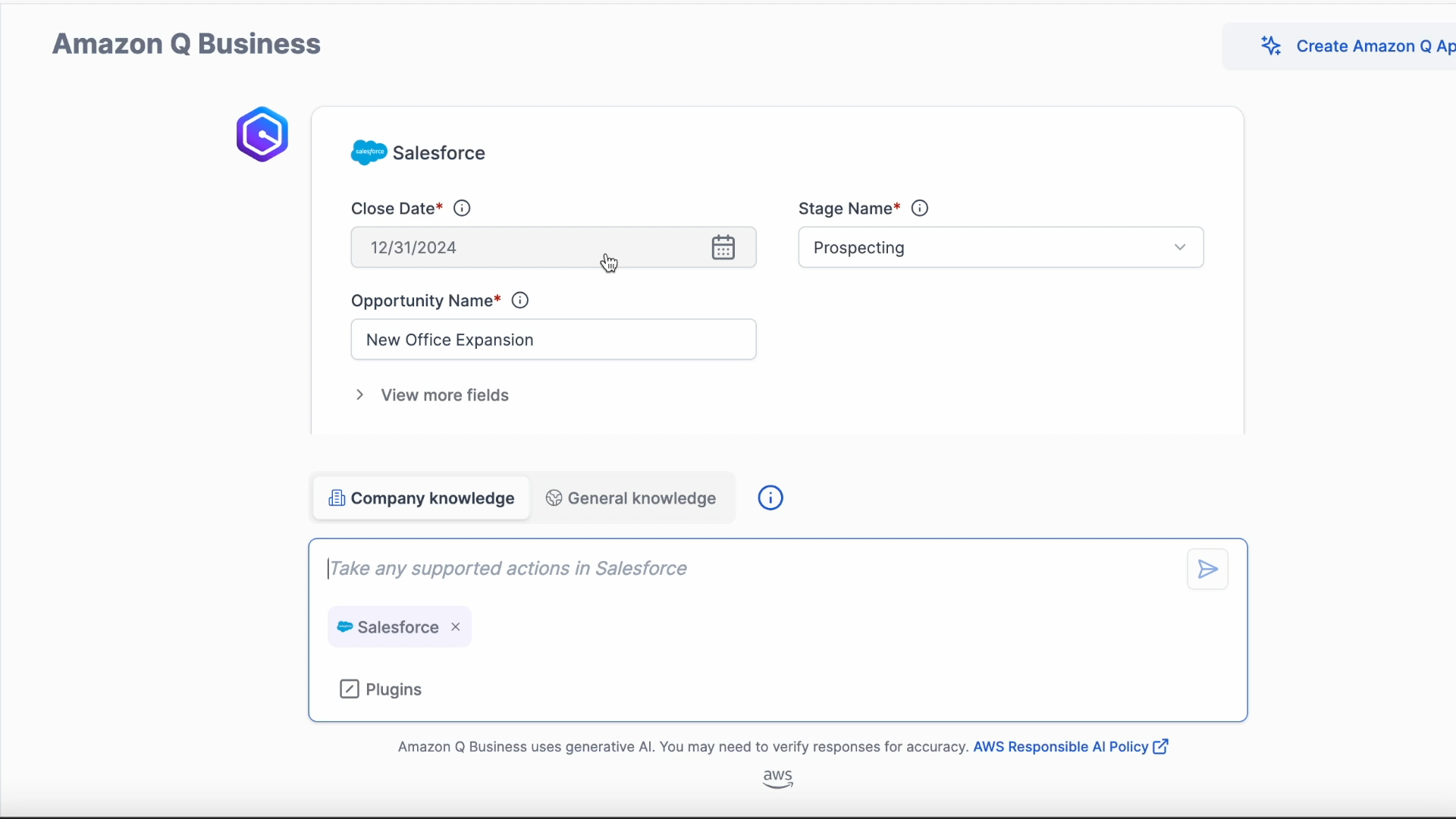1456x819 pixels.
Task: Click the Opportunity Name text field
Action: point(554,340)
